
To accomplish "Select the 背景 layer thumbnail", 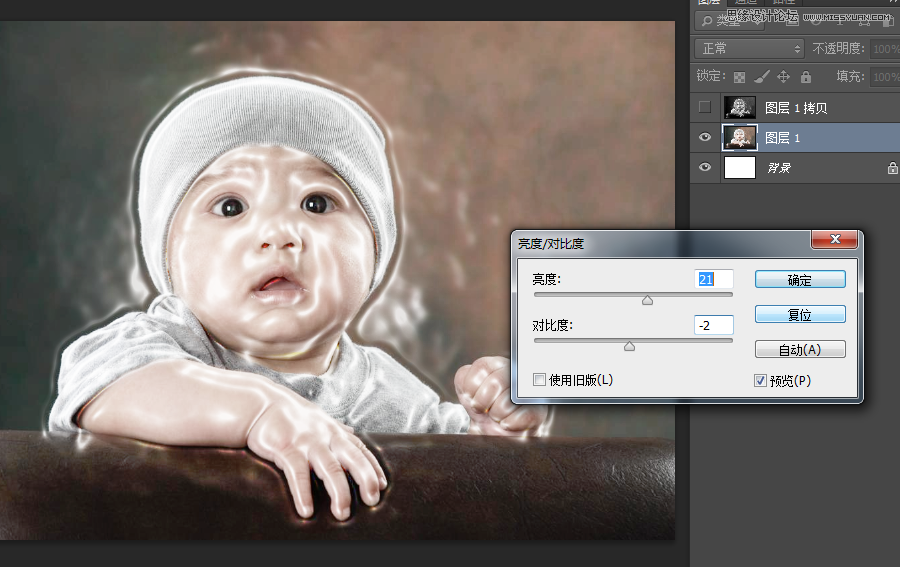I will pos(740,168).
